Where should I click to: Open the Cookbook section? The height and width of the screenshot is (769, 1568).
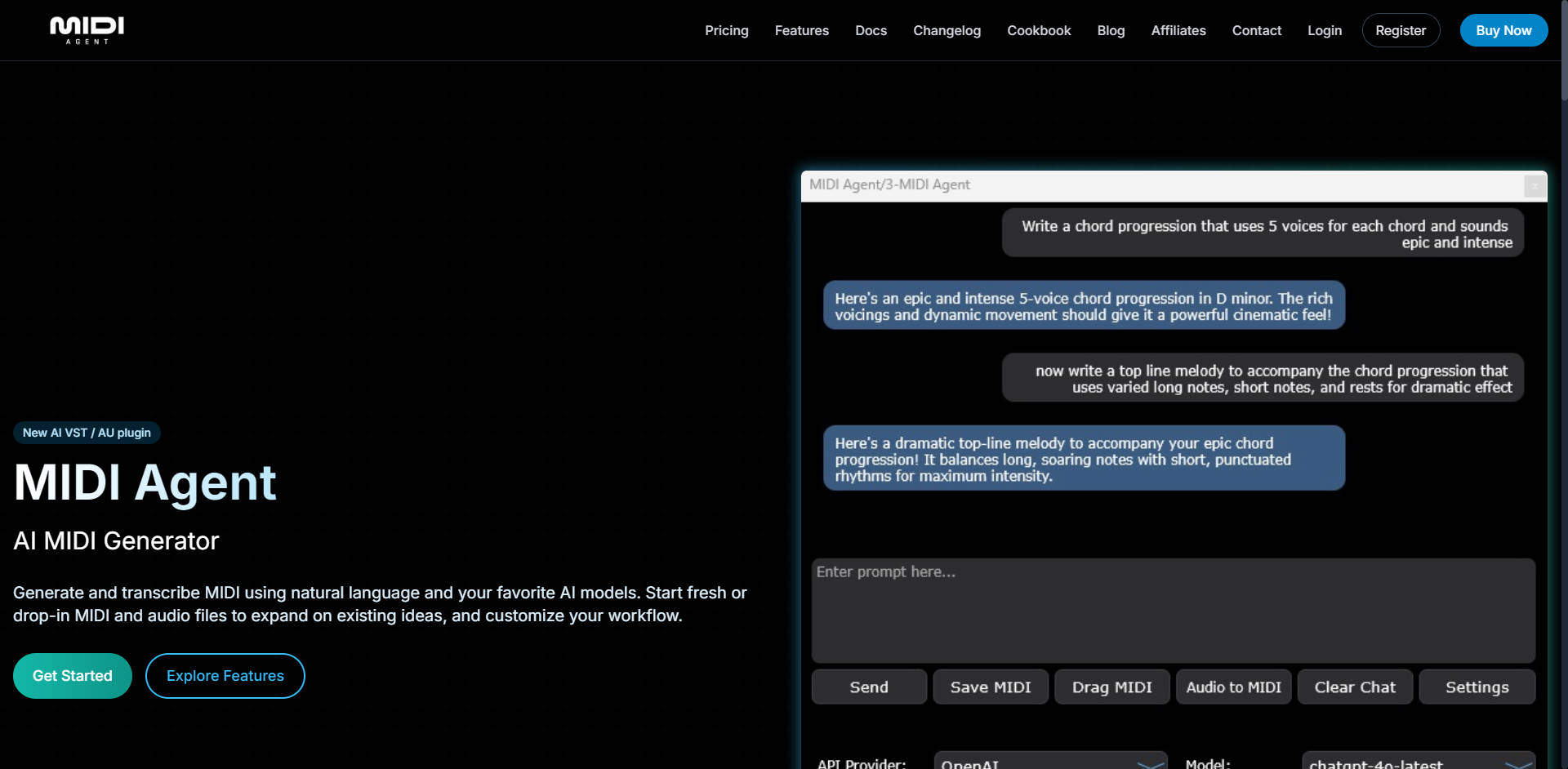tap(1038, 30)
